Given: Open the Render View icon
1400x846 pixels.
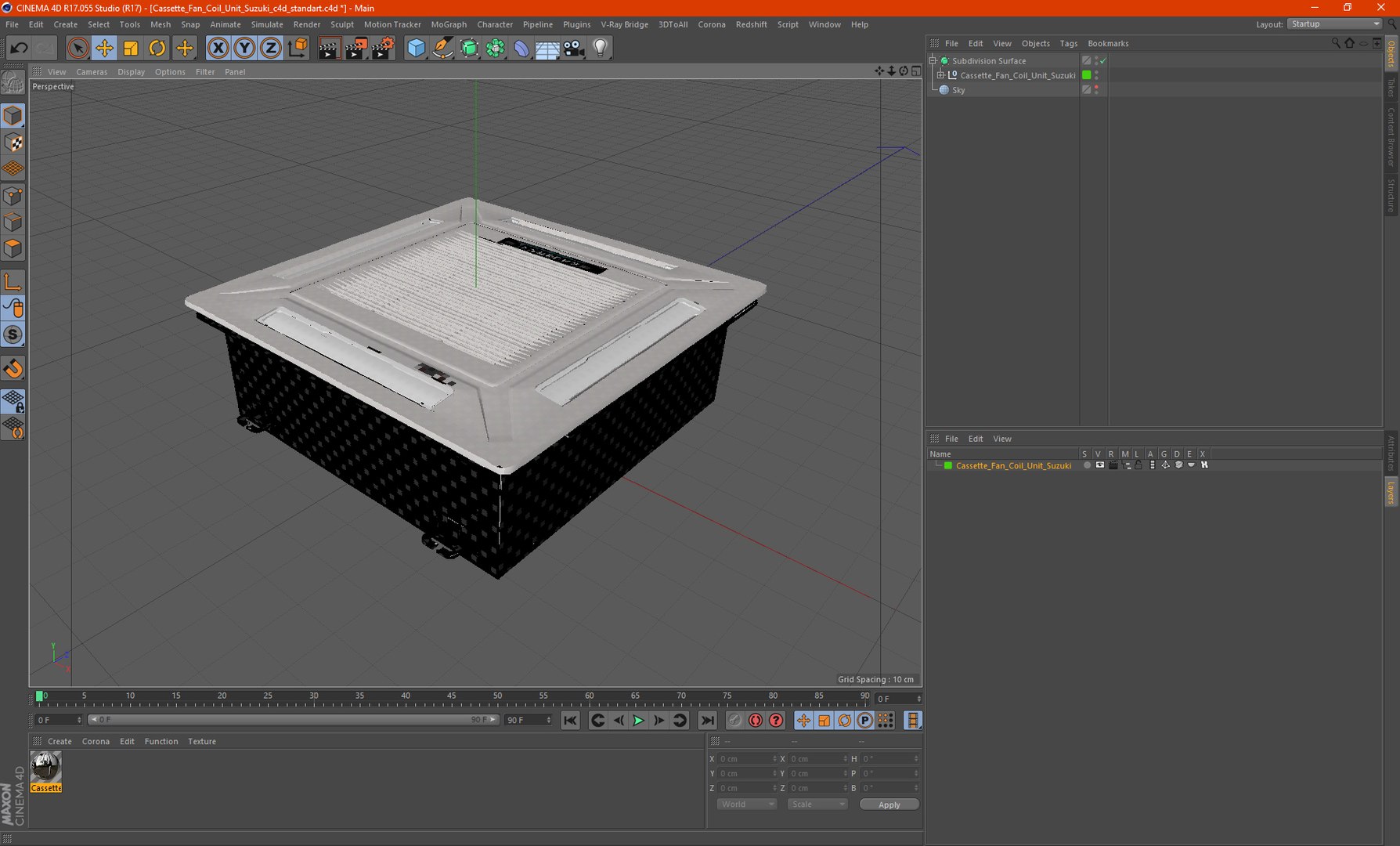Looking at the screenshot, I should coord(329,49).
